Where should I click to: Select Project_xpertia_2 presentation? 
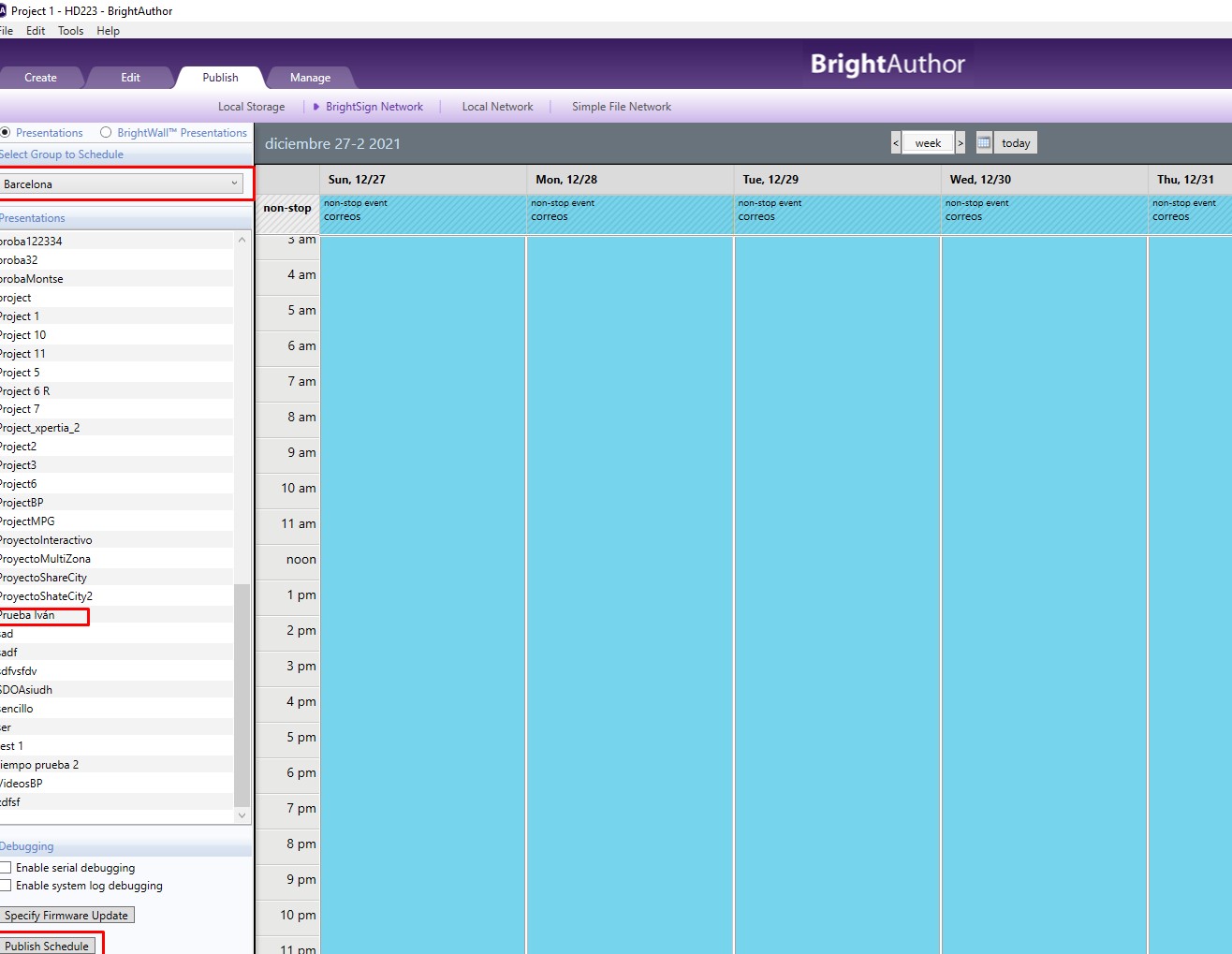tap(116, 428)
